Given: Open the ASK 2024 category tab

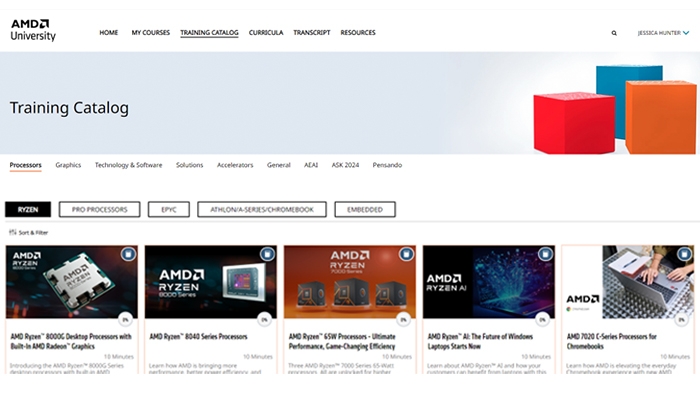Looking at the screenshot, I should (345, 165).
